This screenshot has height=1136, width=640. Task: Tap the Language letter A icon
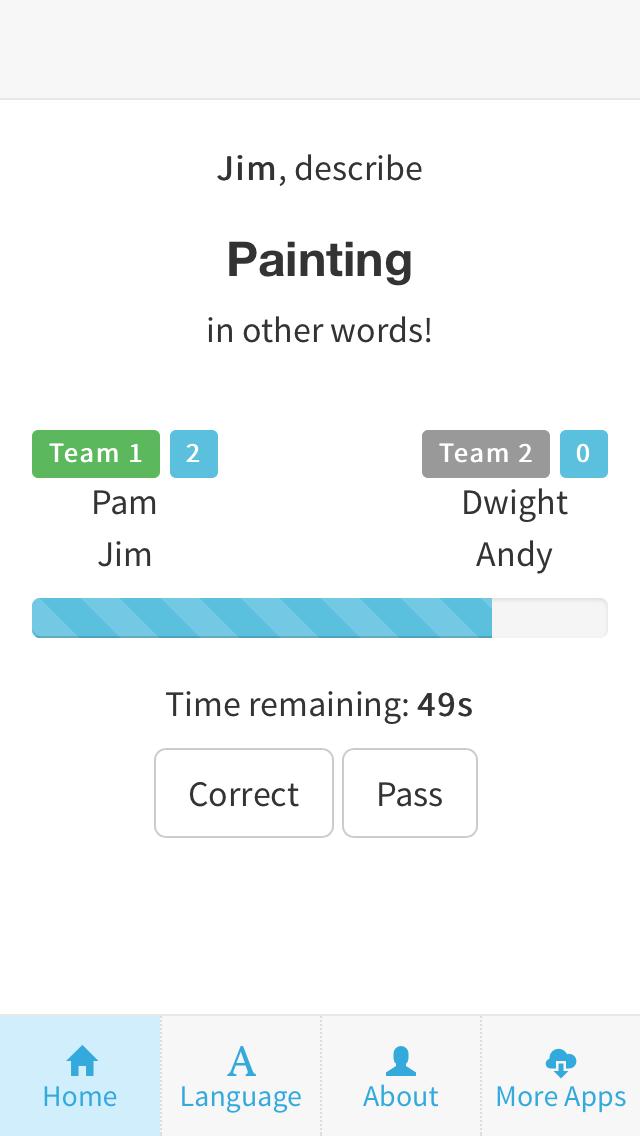tap(241, 1060)
